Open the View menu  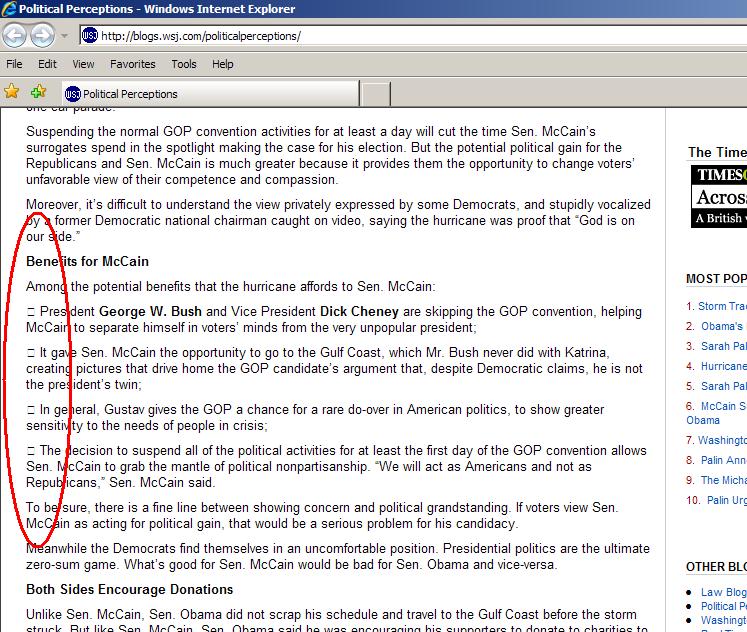click(83, 64)
